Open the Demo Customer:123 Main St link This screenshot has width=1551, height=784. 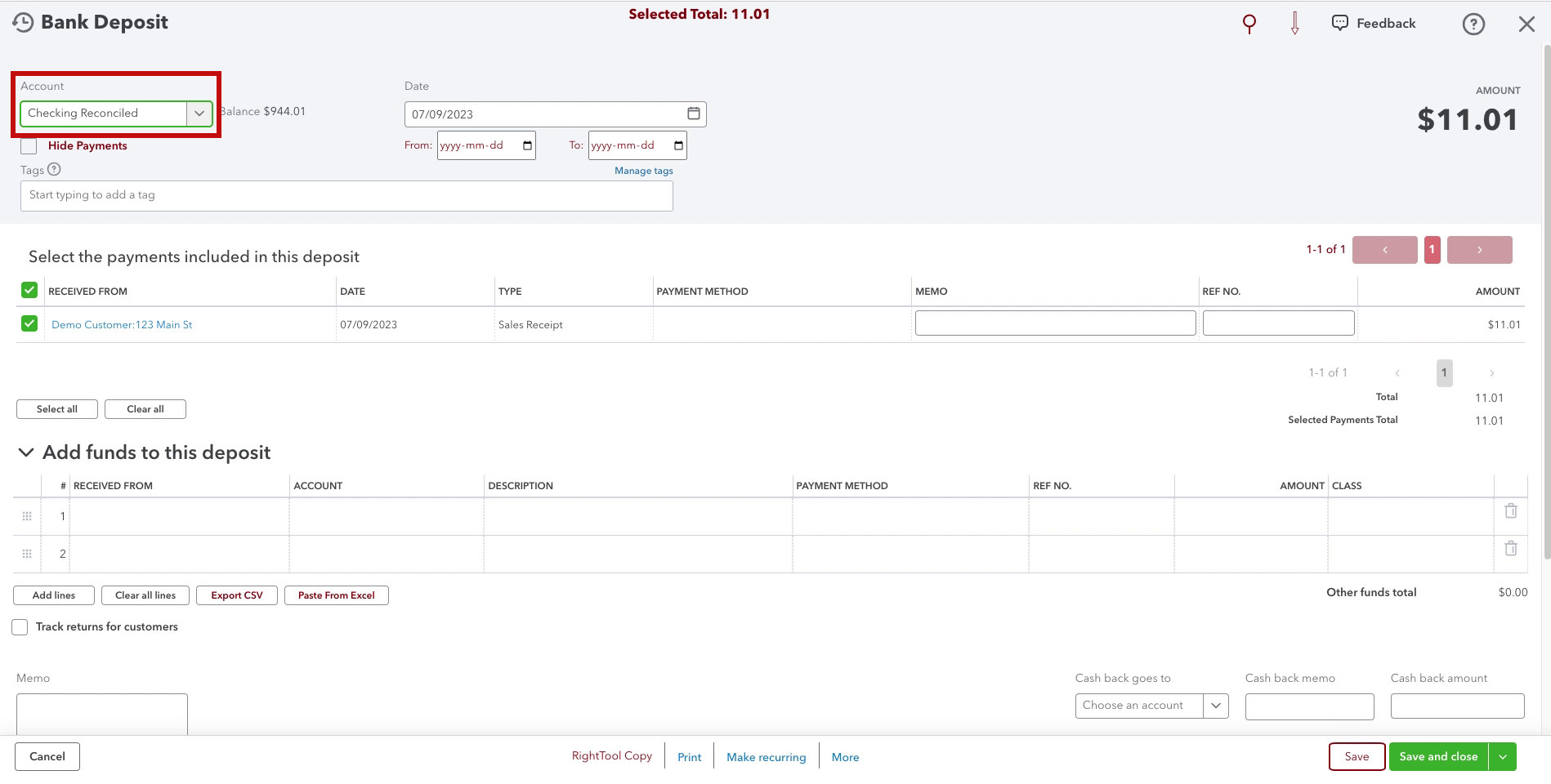[122, 325]
